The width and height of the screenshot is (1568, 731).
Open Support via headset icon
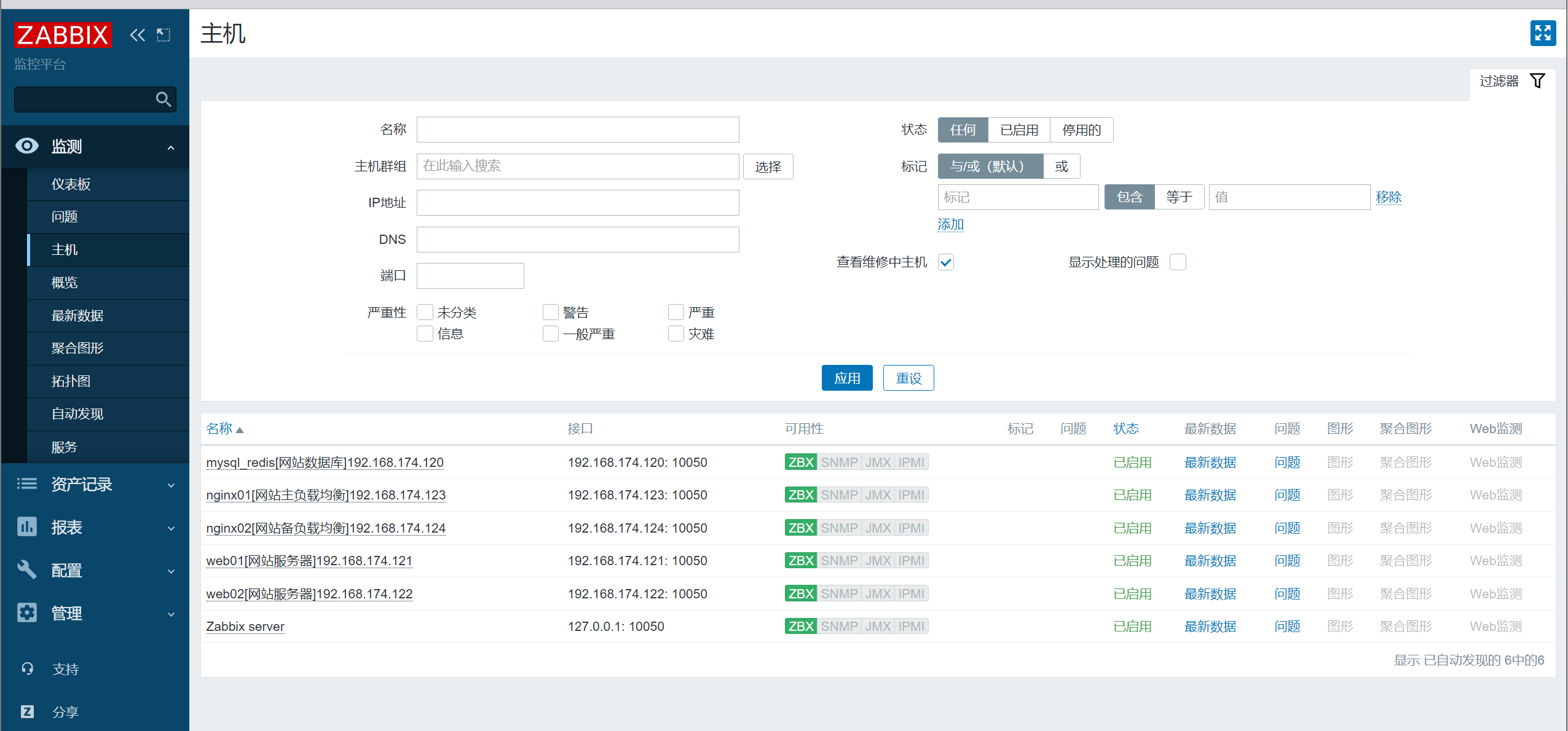tap(28, 668)
